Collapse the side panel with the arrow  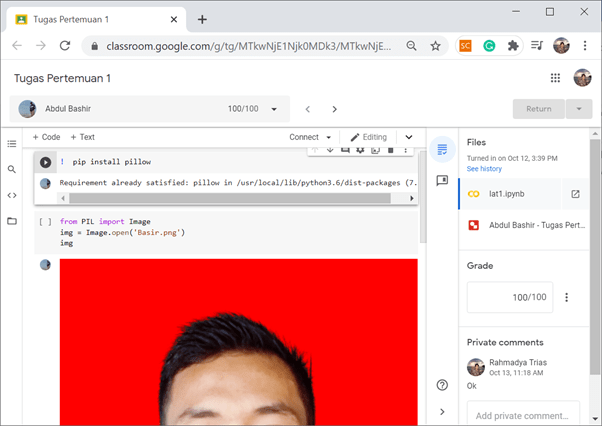tap(442, 411)
